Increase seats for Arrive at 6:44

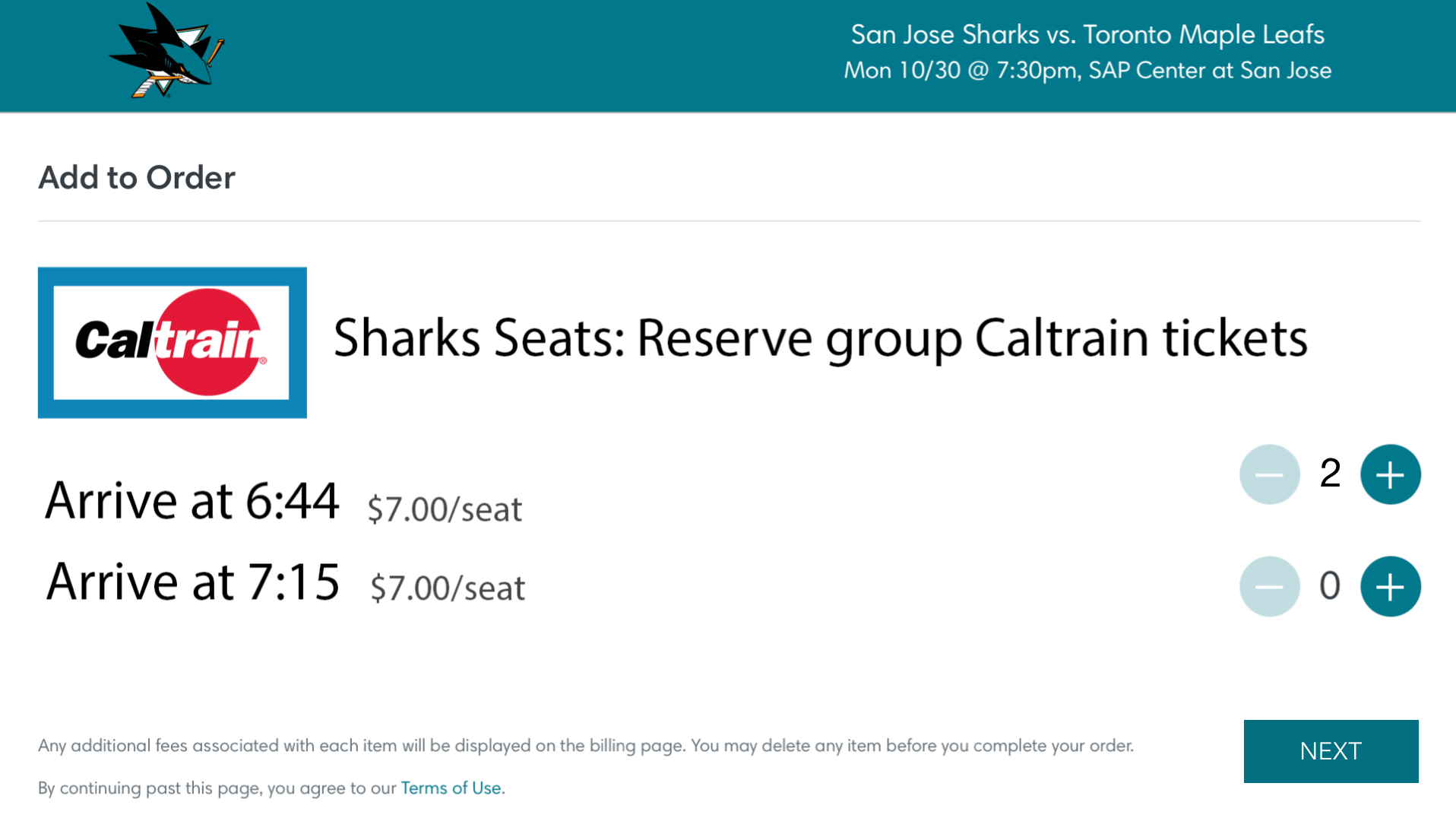(x=1390, y=474)
